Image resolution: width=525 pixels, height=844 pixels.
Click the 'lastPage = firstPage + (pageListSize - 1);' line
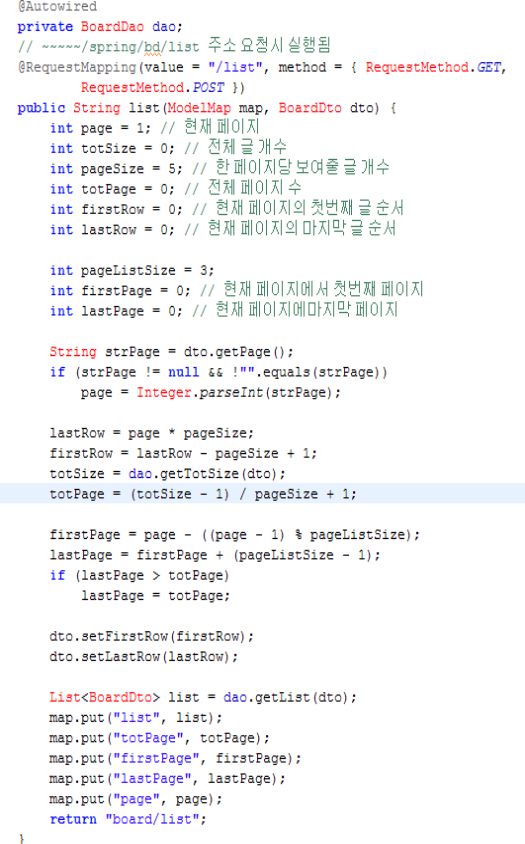point(215,555)
